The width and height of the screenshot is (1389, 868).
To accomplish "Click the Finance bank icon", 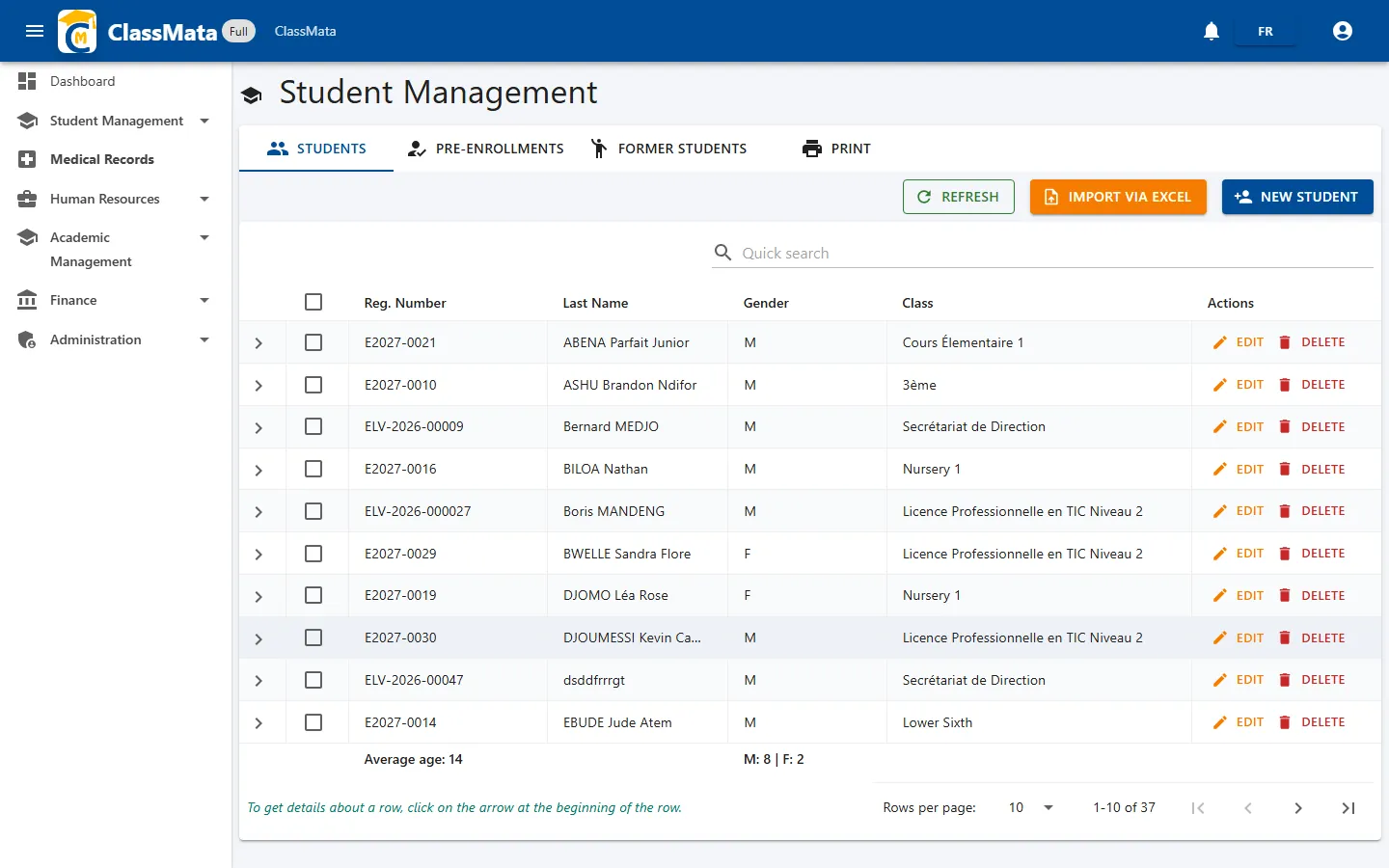I will click(x=27, y=300).
